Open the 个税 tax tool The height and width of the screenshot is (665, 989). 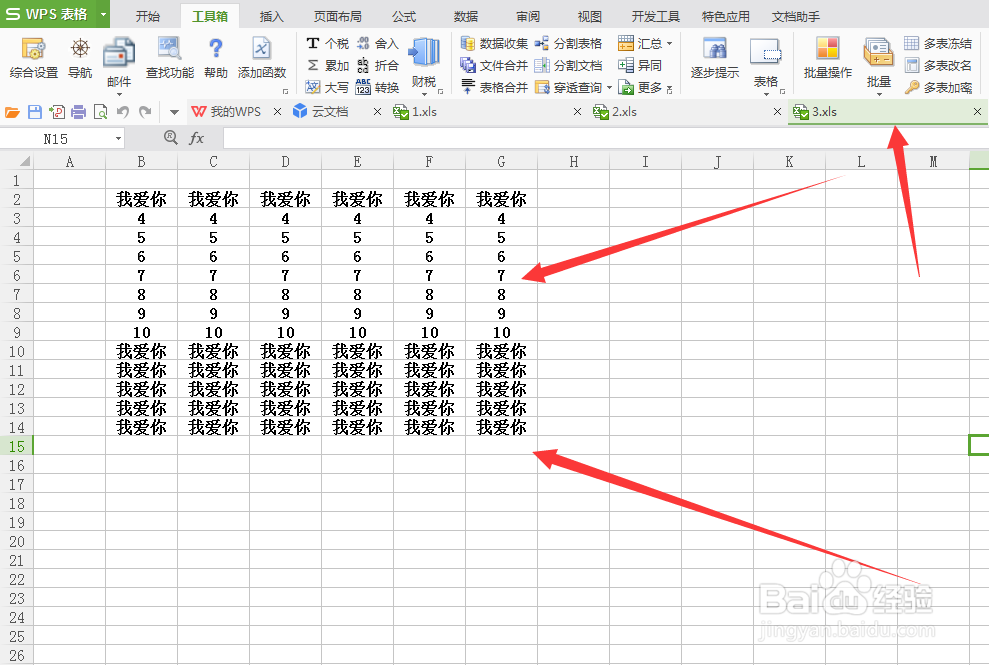(x=327, y=43)
